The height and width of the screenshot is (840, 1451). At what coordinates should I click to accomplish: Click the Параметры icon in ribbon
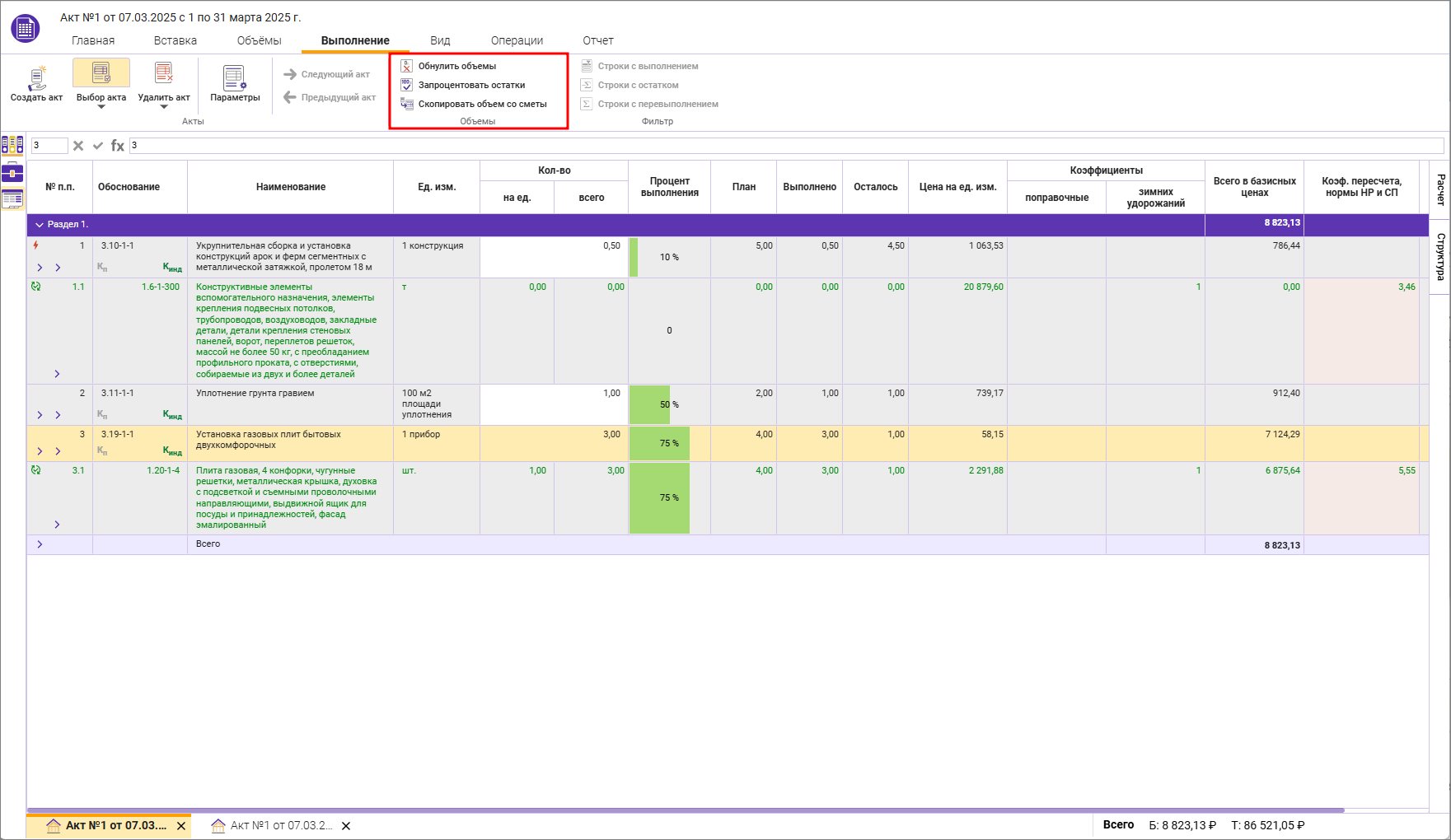[234, 77]
